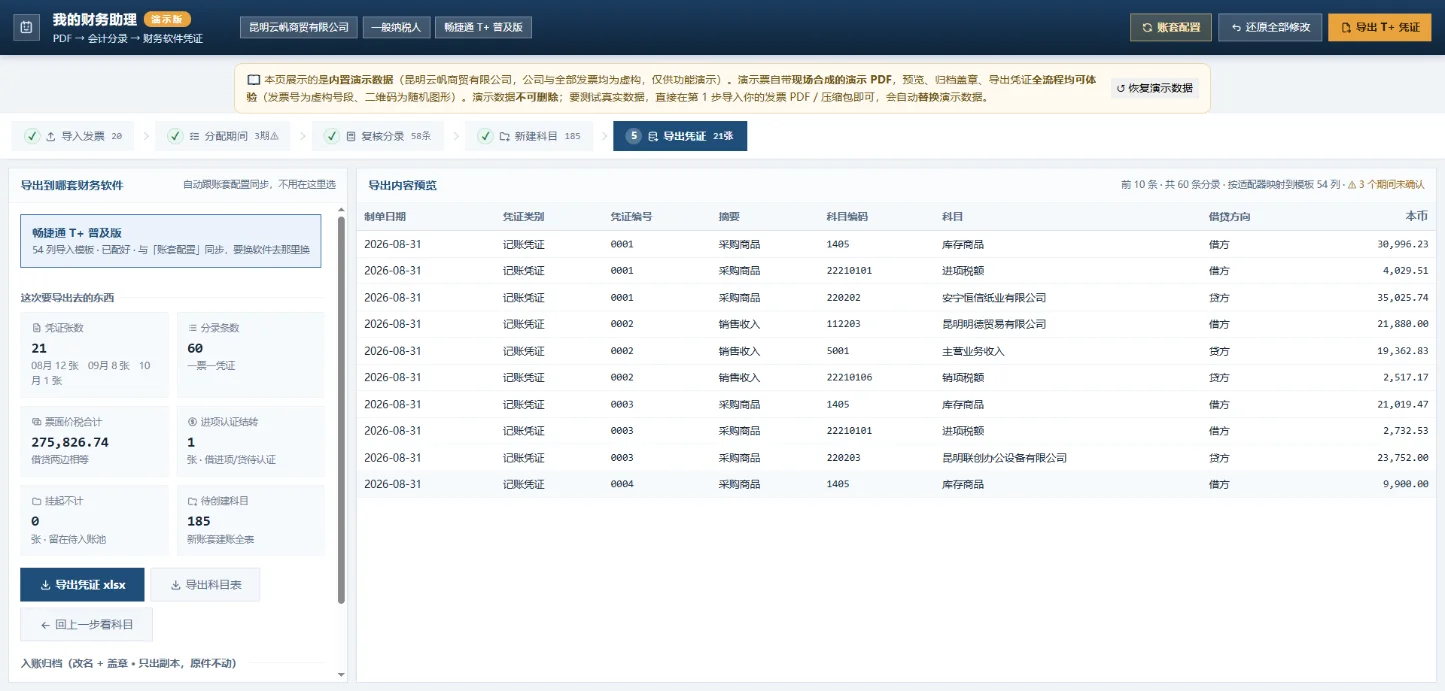Click the 凭证编号 column header
This screenshot has height=691, width=1445.
click(x=632, y=216)
